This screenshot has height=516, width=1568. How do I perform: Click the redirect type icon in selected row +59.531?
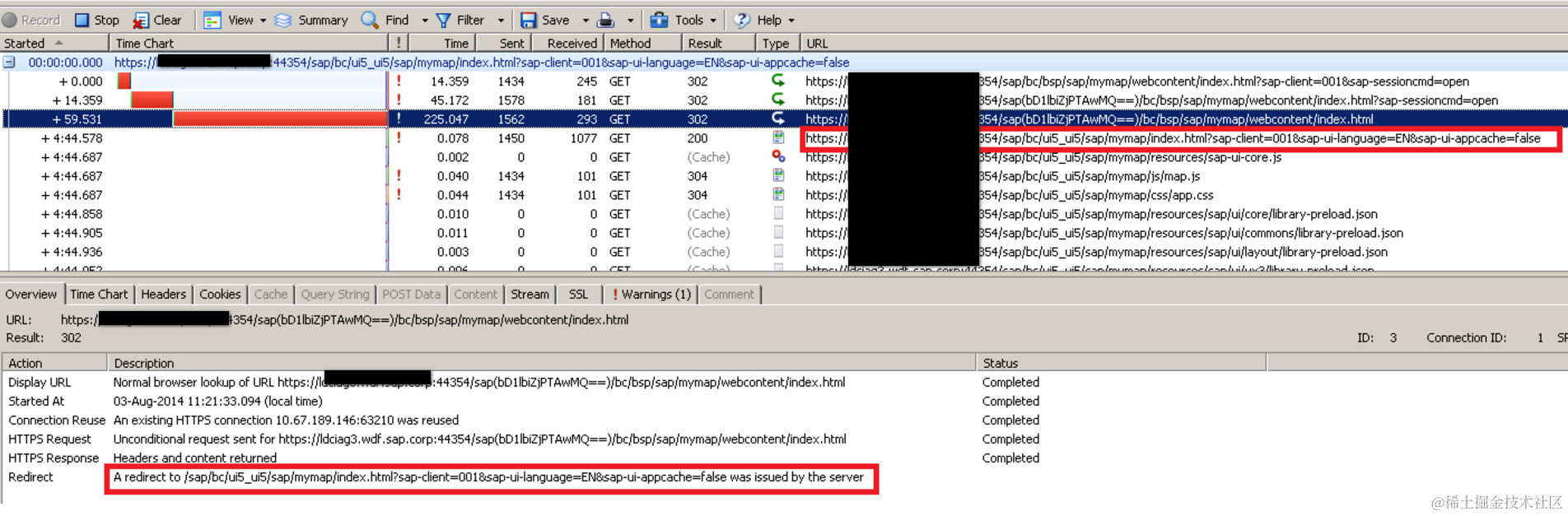[778, 119]
